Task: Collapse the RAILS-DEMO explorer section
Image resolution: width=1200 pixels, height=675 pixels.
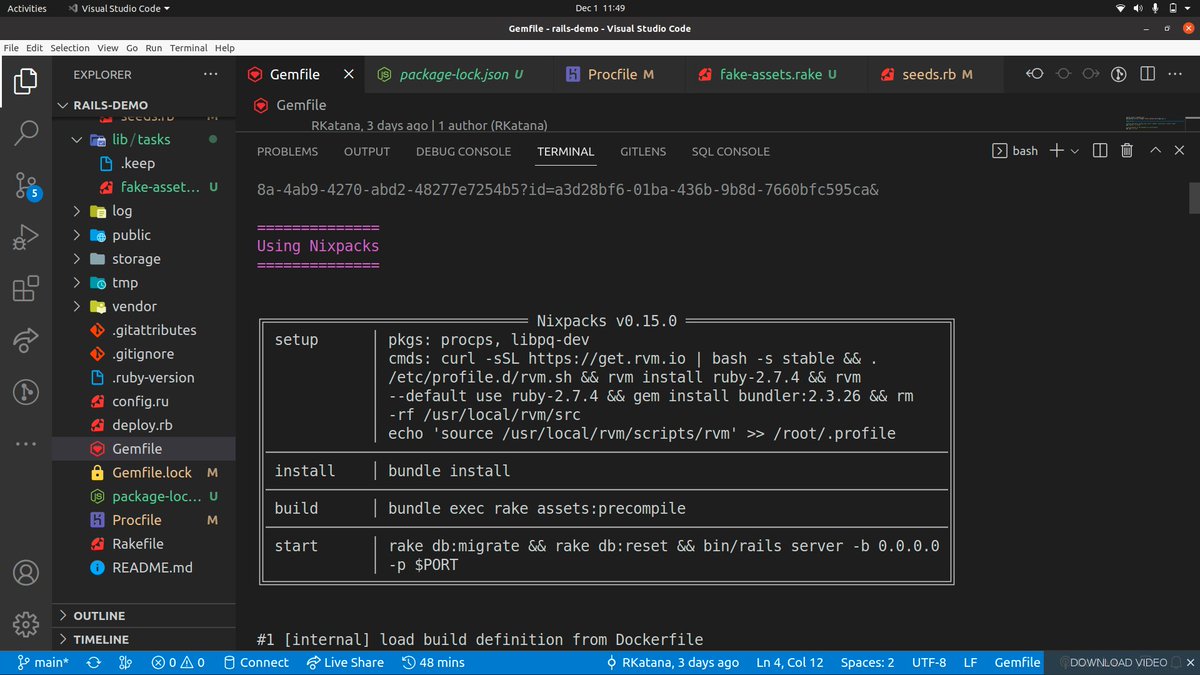Action: pos(143,105)
